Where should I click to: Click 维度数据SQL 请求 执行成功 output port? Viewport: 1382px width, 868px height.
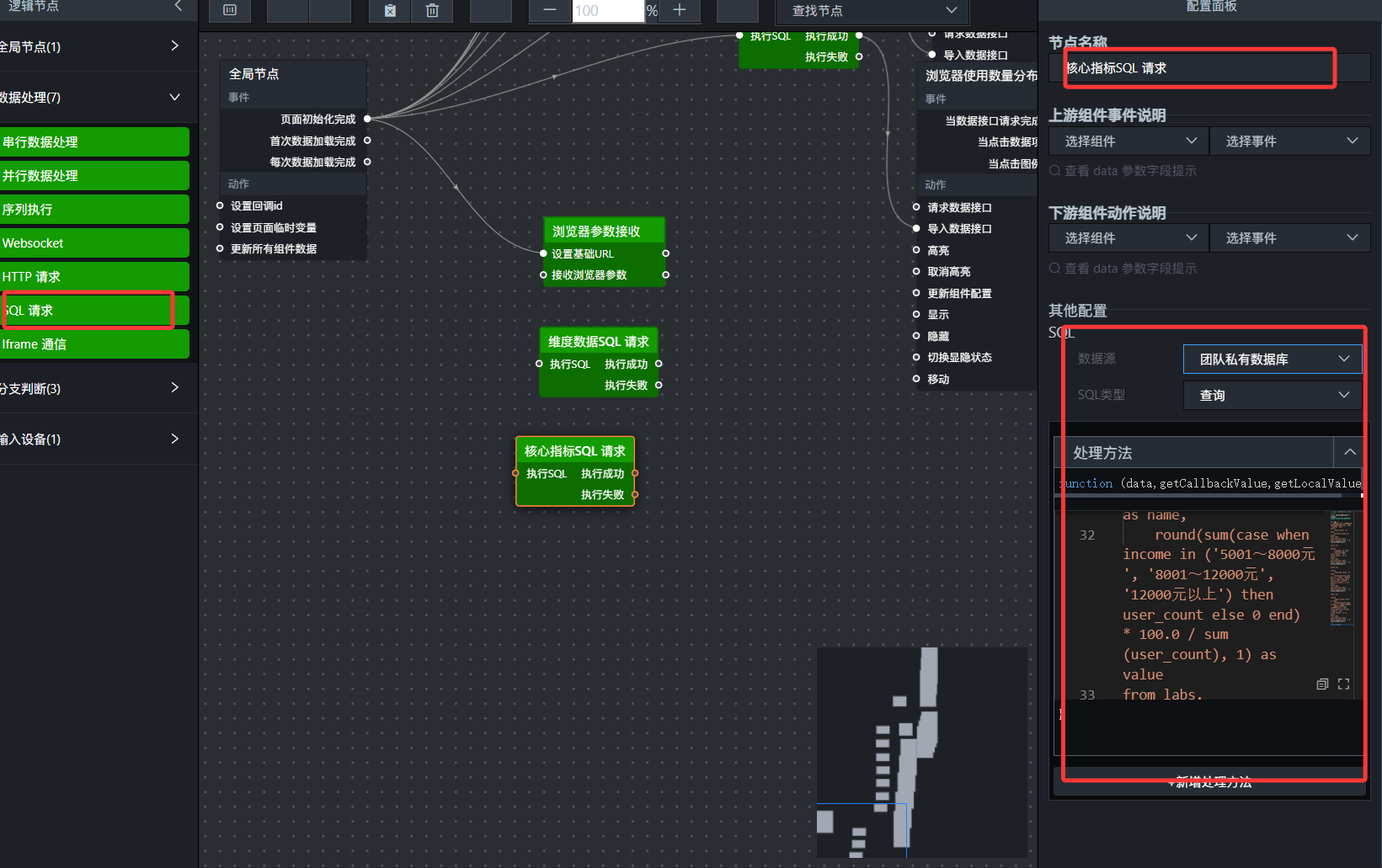(x=659, y=364)
